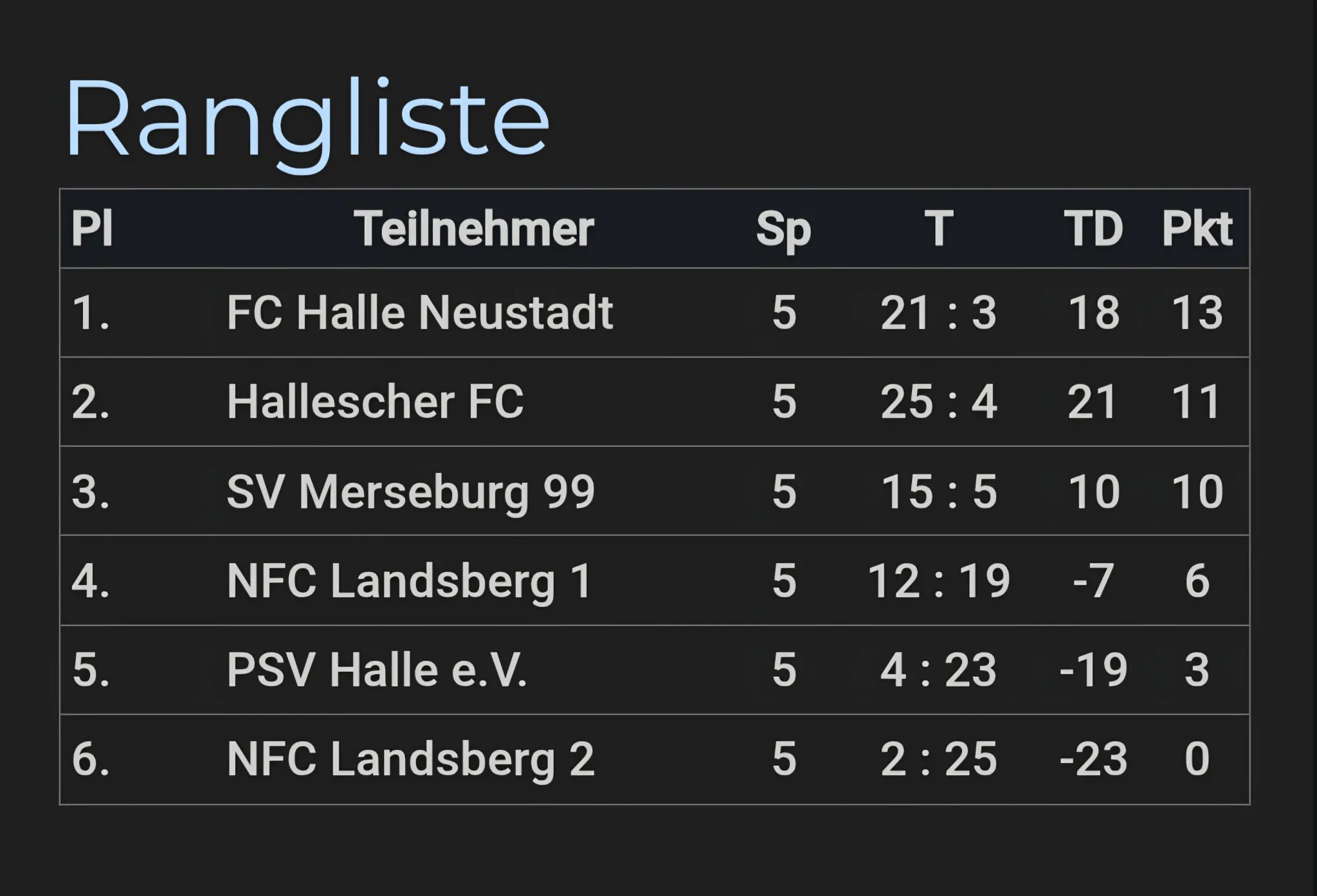Click the Rangliste heading
Image resolution: width=1317 pixels, height=896 pixels.
pyautogui.click(x=307, y=120)
